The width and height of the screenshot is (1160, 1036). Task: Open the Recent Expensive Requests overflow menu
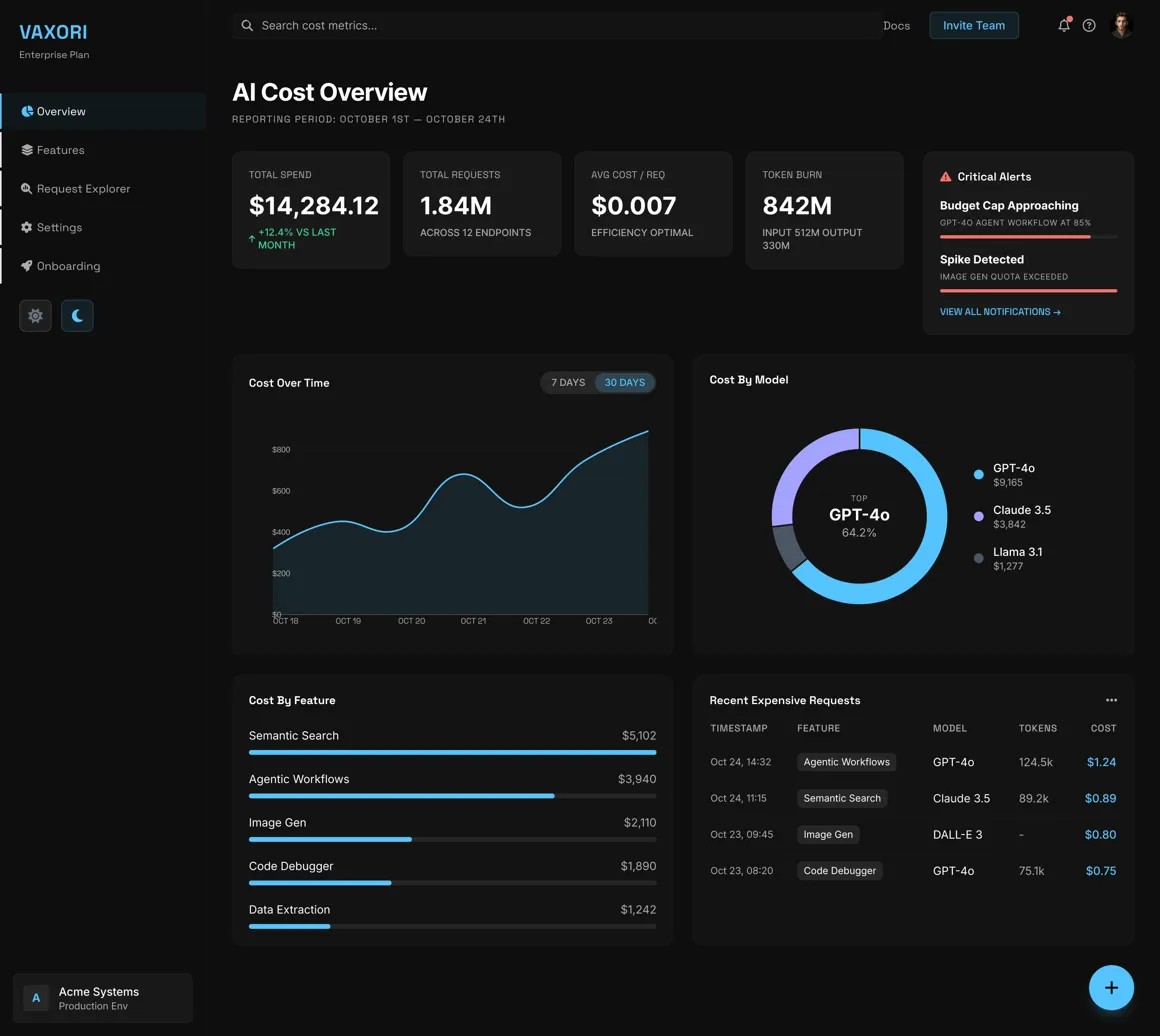tap(1111, 700)
